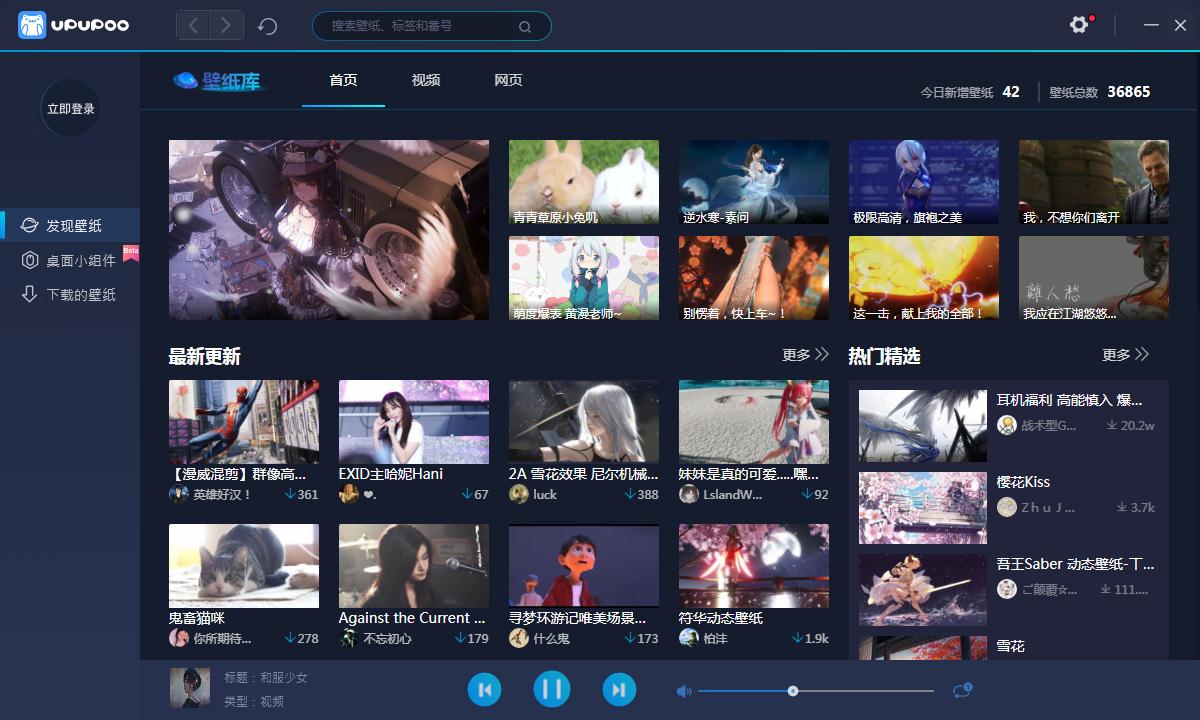Click the back navigation chevron
The width and height of the screenshot is (1200, 720).
[193, 25]
